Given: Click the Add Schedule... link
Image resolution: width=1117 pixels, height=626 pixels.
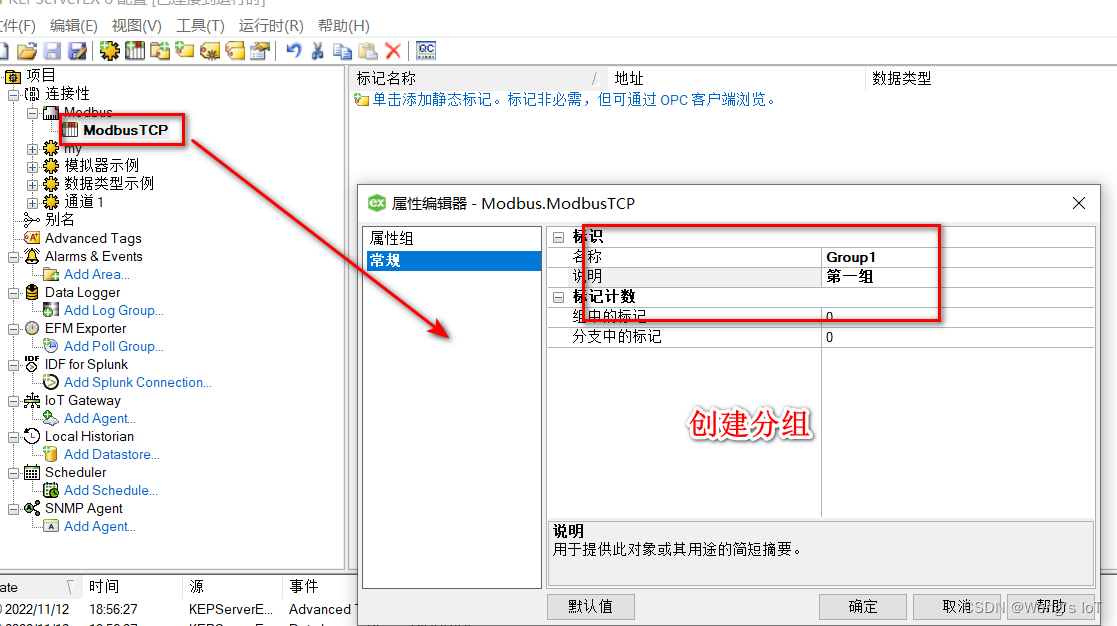Looking at the screenshot, I should [110, 490].
